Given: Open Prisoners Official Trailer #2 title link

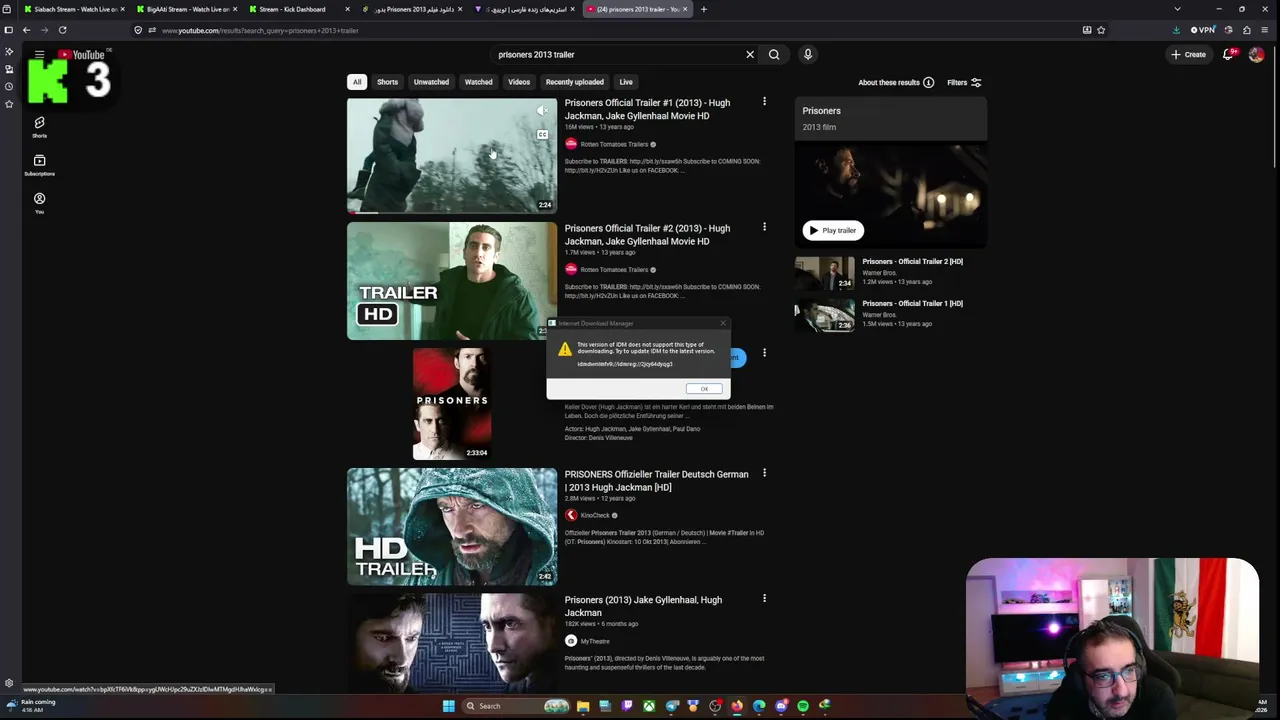Looking at the screenshot, I should coord(647,235).
